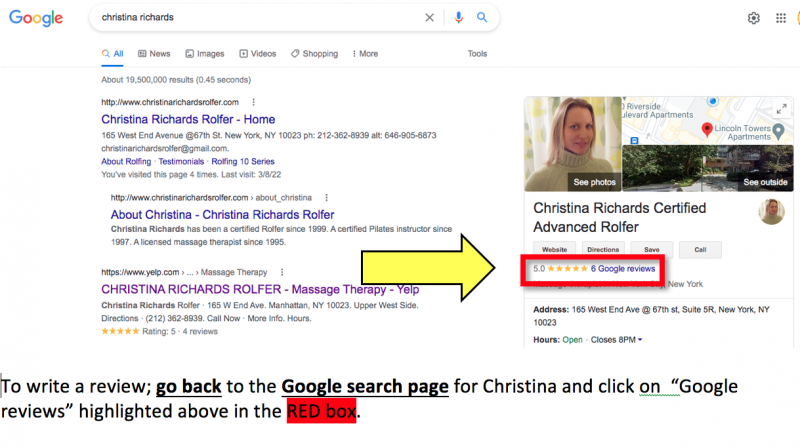The height and width of the screenshot is (447, 800).
Task: Click the 6 Google reviews link
Action: coord(623,269)
